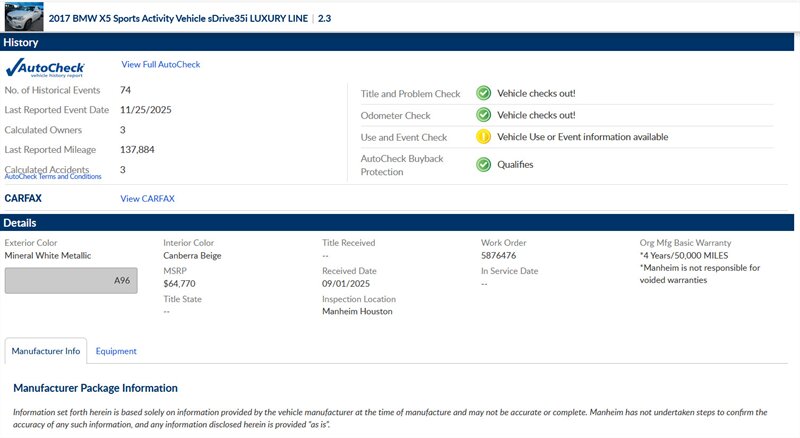Click green check icon for Title and Problem Check
Image resolution: width=800 pixels, height=438 pixels.
(x=483, y=93)
